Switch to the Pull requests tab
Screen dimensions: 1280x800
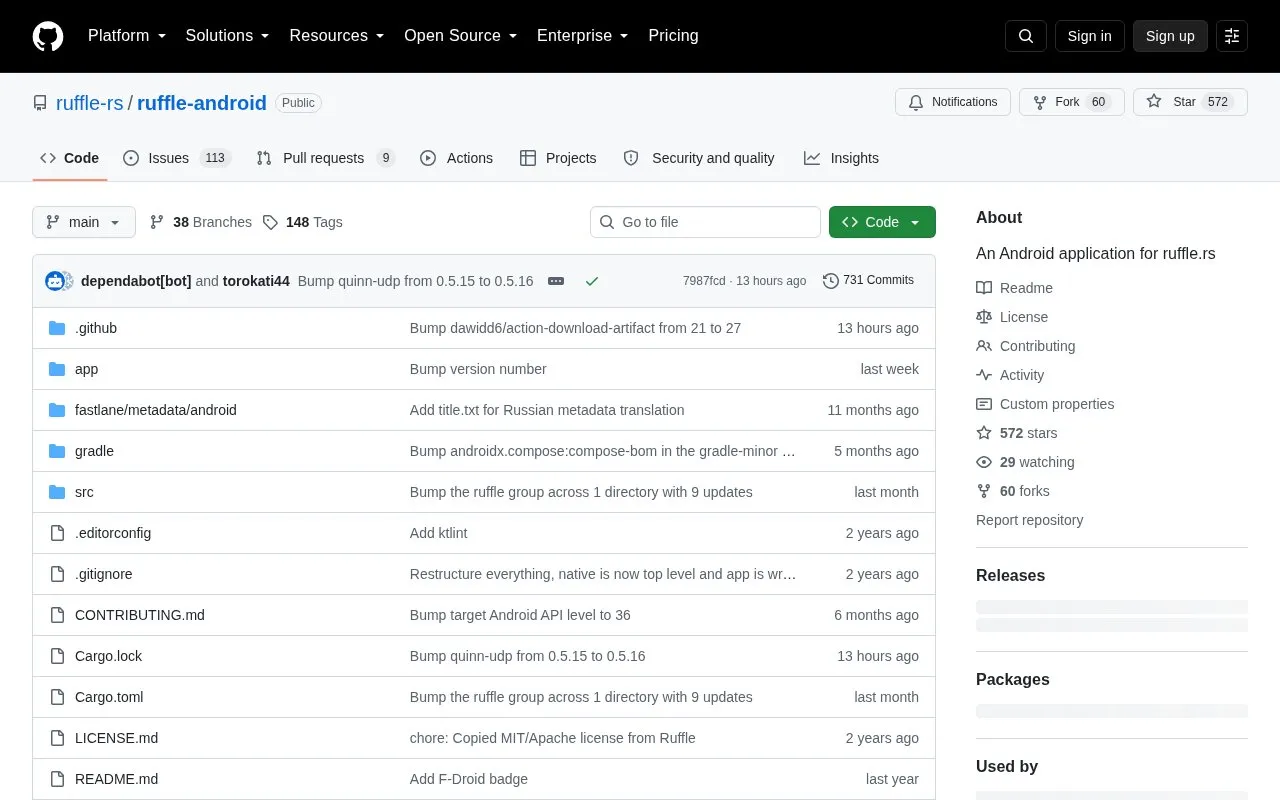[x=326, y=158]
